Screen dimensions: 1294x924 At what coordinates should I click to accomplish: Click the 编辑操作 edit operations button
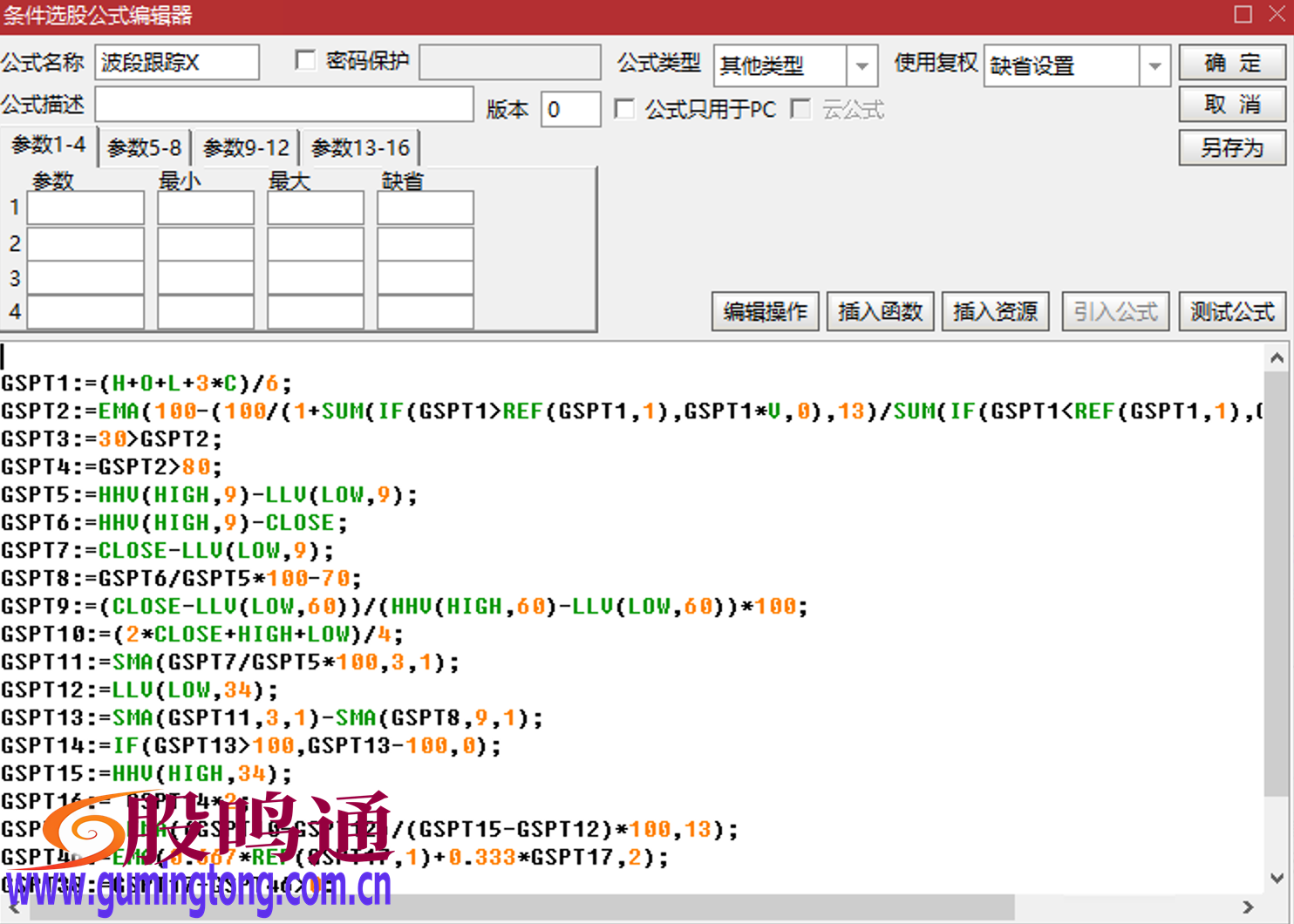pyautogui.click(x=765, y=311)
